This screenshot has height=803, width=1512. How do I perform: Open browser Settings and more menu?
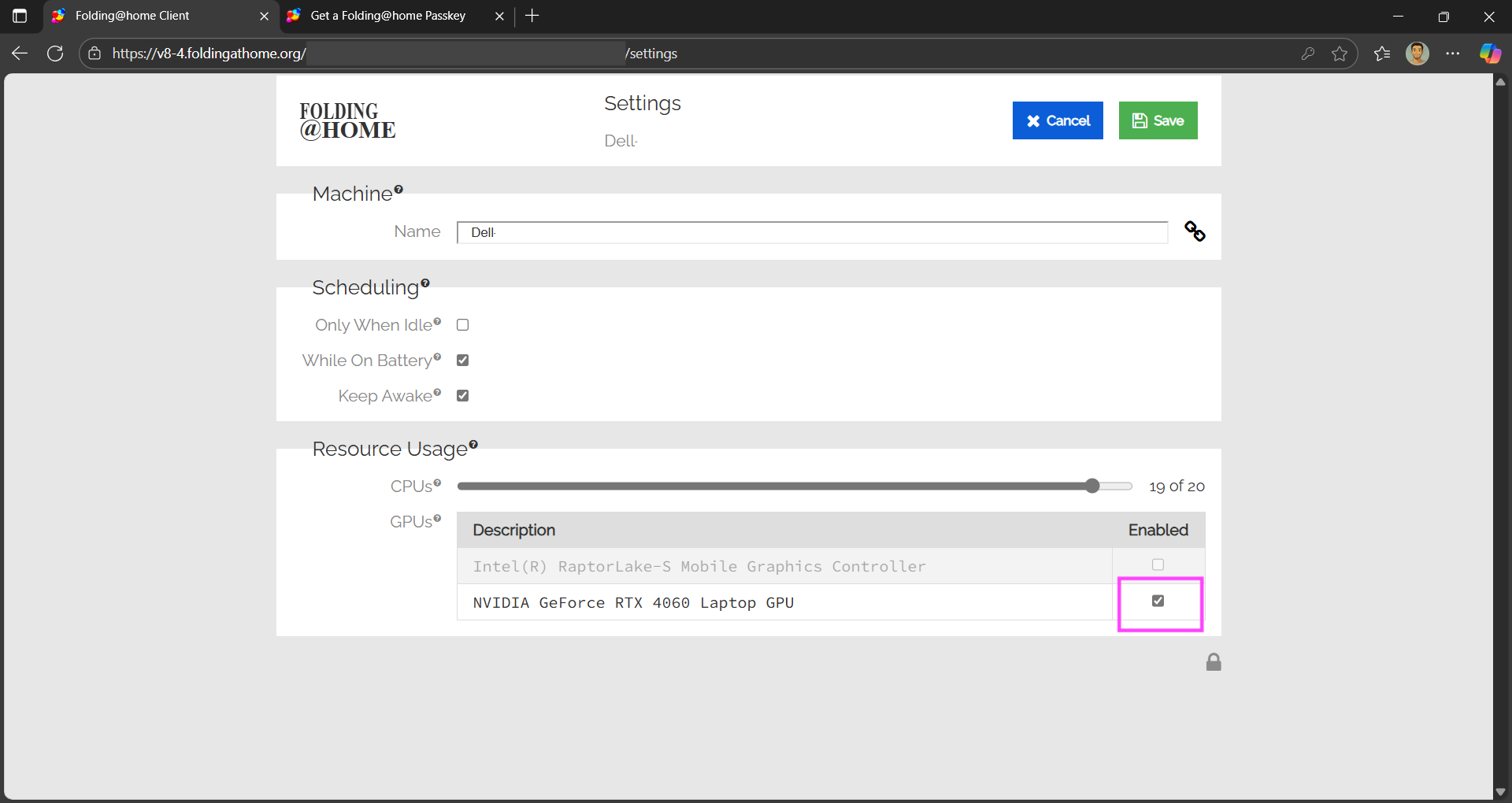(1453, 54)
